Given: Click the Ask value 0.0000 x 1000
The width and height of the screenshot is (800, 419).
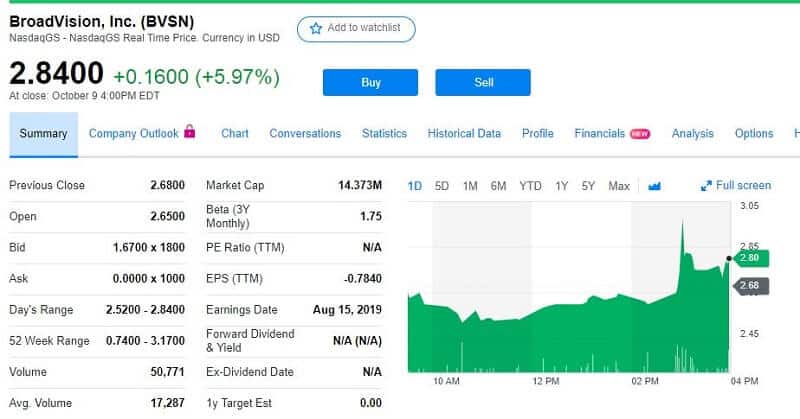Looking at the screenshot, I should (x=148, y=279).
